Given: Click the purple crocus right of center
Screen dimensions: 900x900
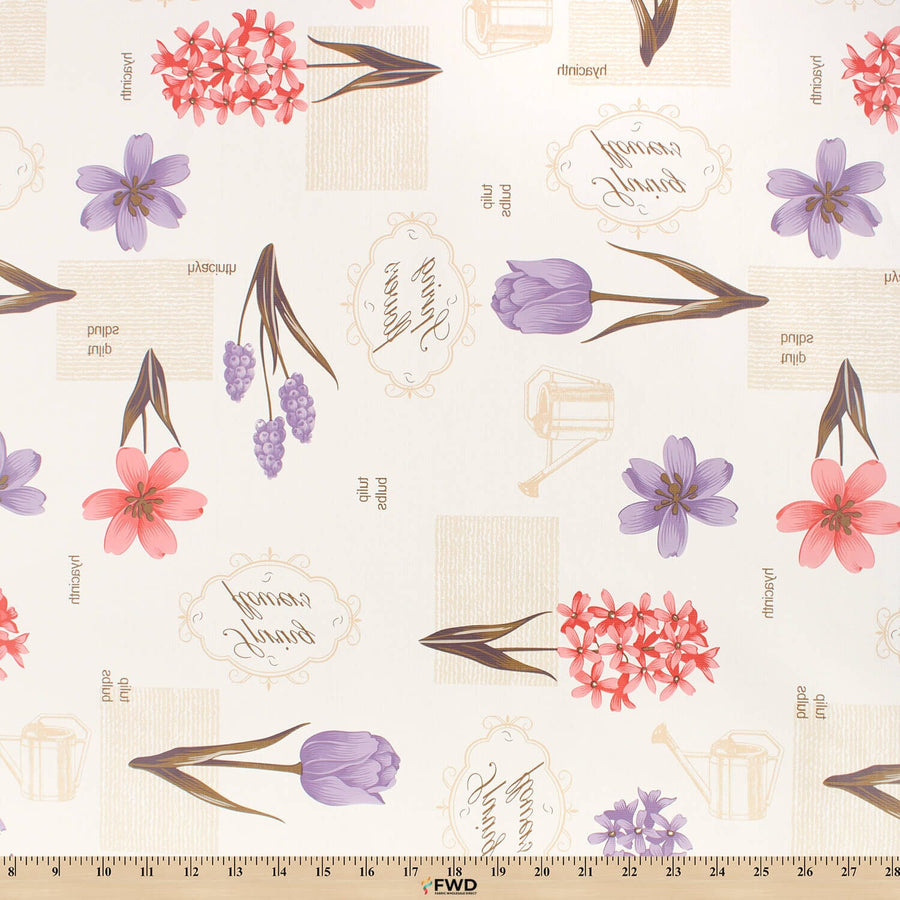Looking at the screenshot, I should (677, 495).
